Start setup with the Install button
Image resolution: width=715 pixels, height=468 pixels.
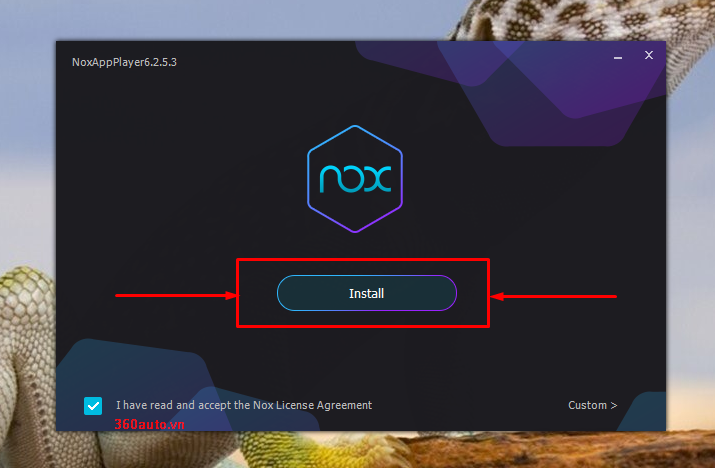(367, 293)
